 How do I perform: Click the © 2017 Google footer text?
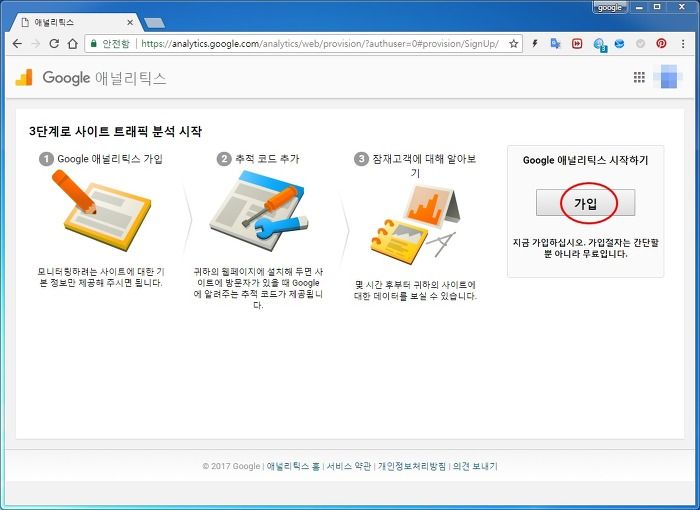(231, 466)
